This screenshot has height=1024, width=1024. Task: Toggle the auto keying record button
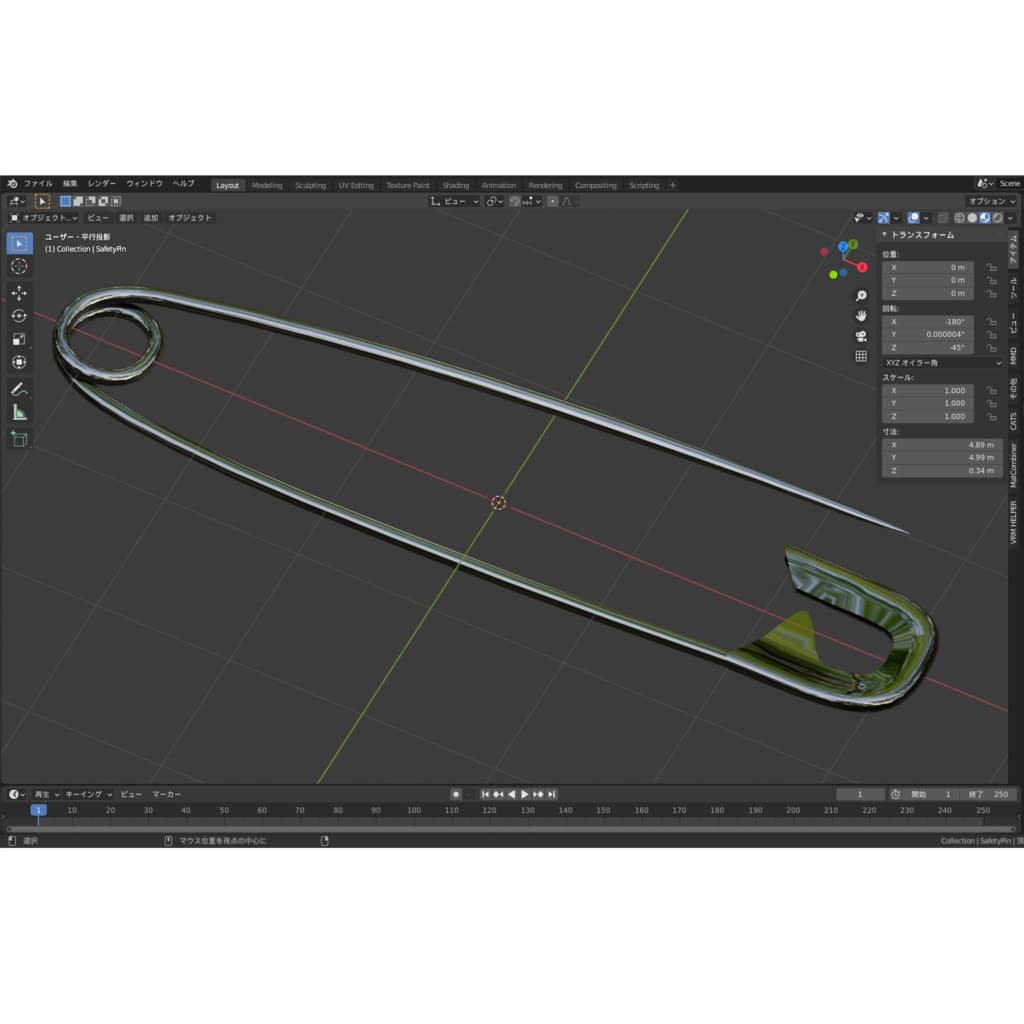(x=456, y=795)
